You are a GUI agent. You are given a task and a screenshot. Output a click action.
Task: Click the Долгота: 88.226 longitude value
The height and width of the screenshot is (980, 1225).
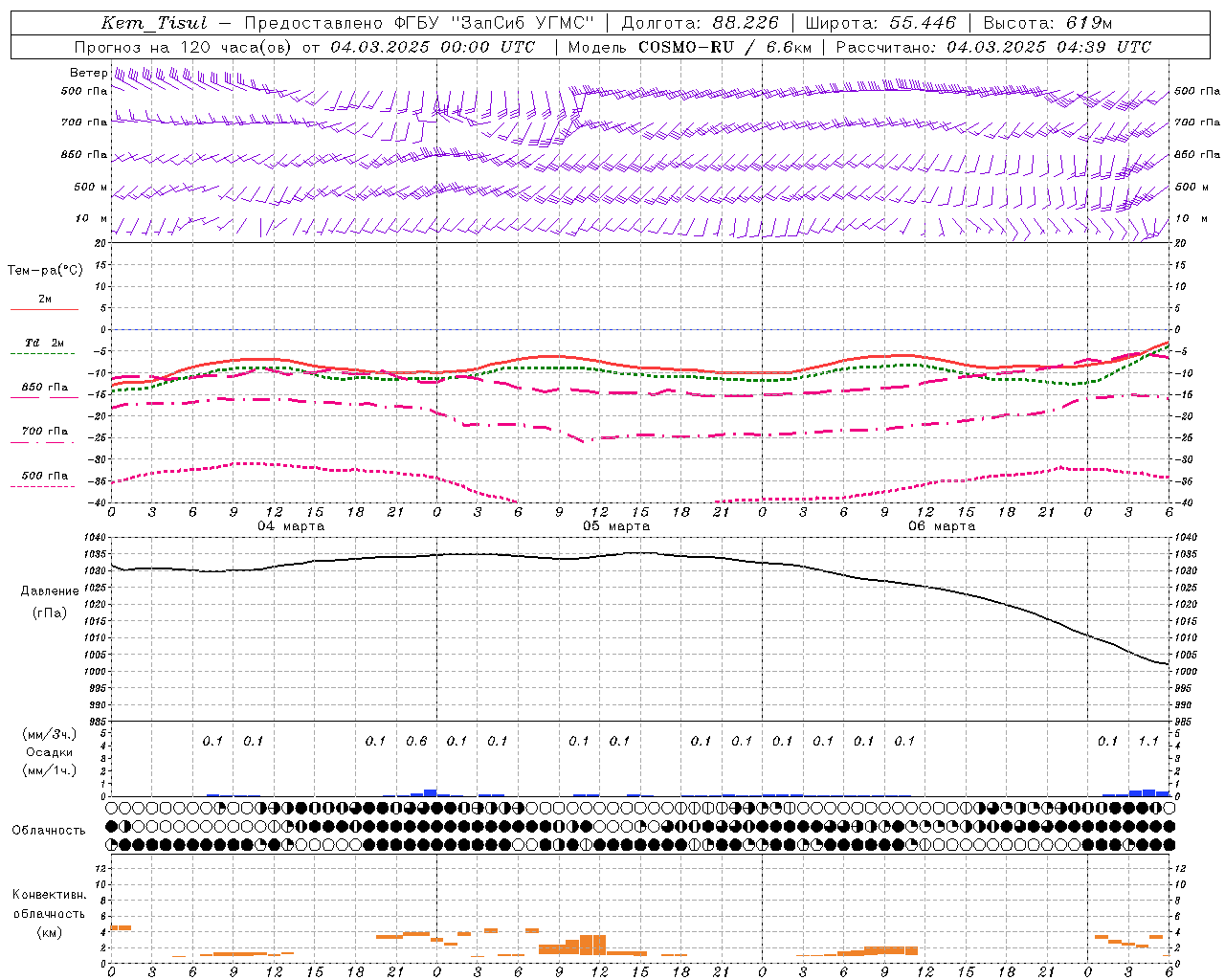pos(701,23)
